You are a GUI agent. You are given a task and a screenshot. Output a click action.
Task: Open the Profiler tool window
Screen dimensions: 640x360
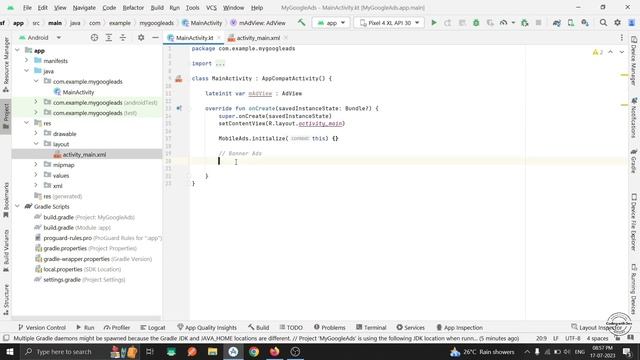point(117,327)
